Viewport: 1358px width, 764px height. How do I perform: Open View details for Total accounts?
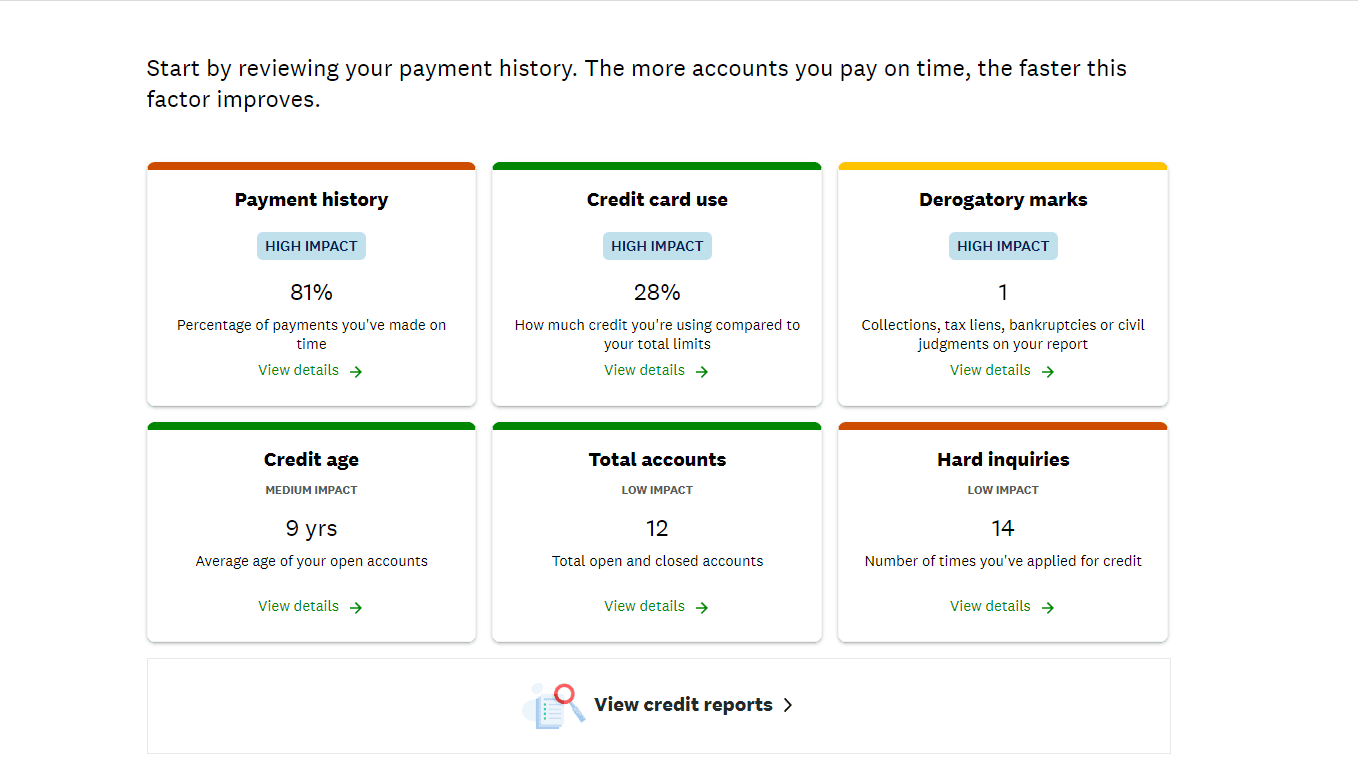pyautogui.click(x=645, y=606)
